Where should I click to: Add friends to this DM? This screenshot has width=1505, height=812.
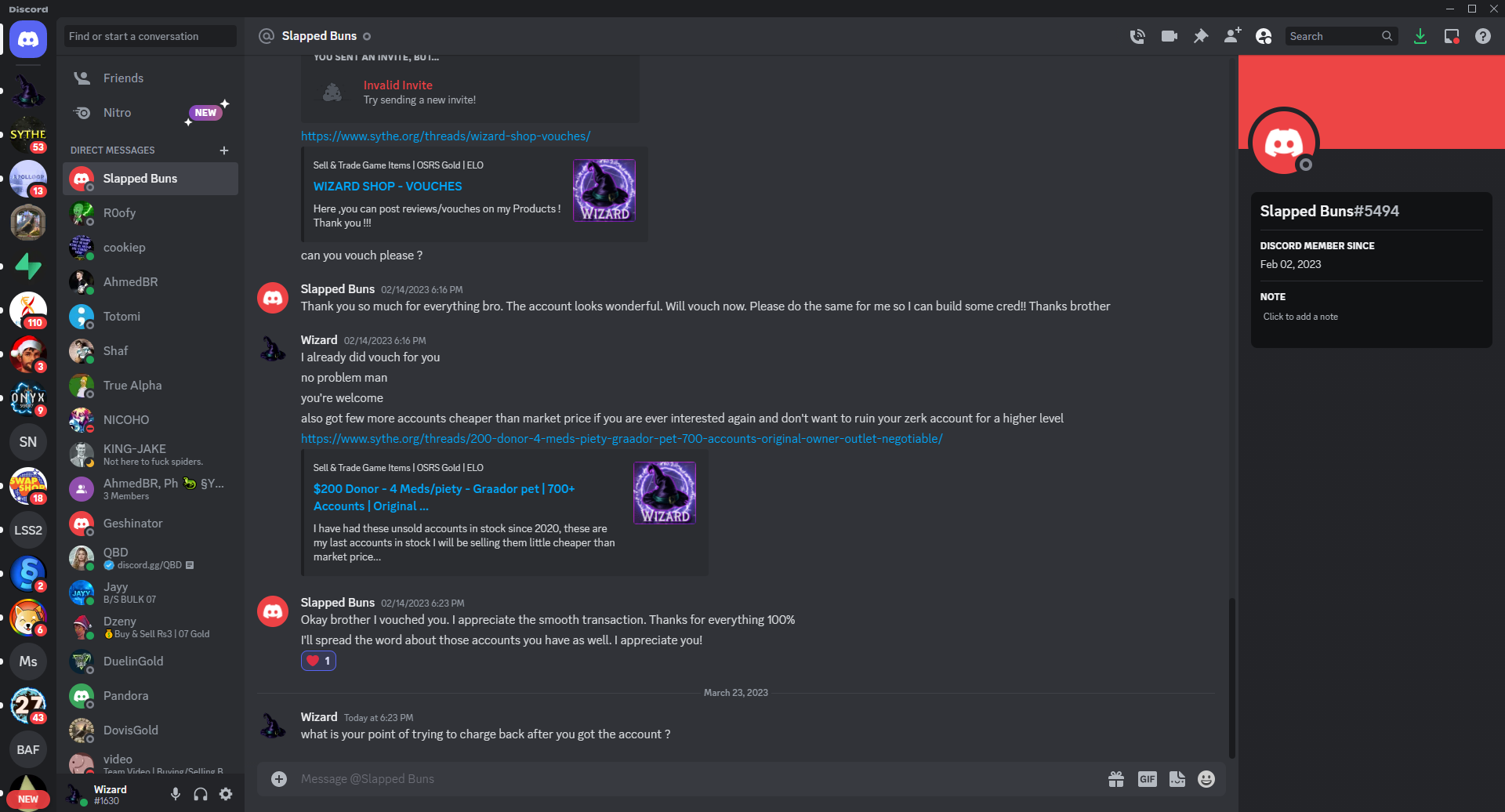click(x=1231, y=36)
